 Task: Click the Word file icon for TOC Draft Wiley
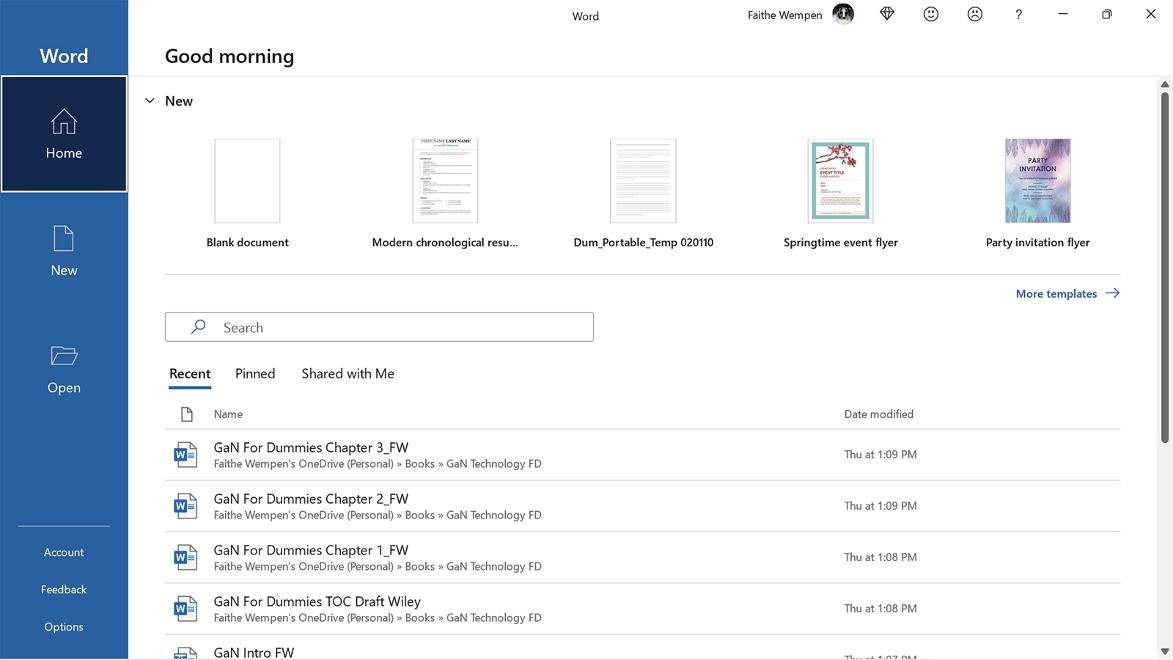(185, 608)
